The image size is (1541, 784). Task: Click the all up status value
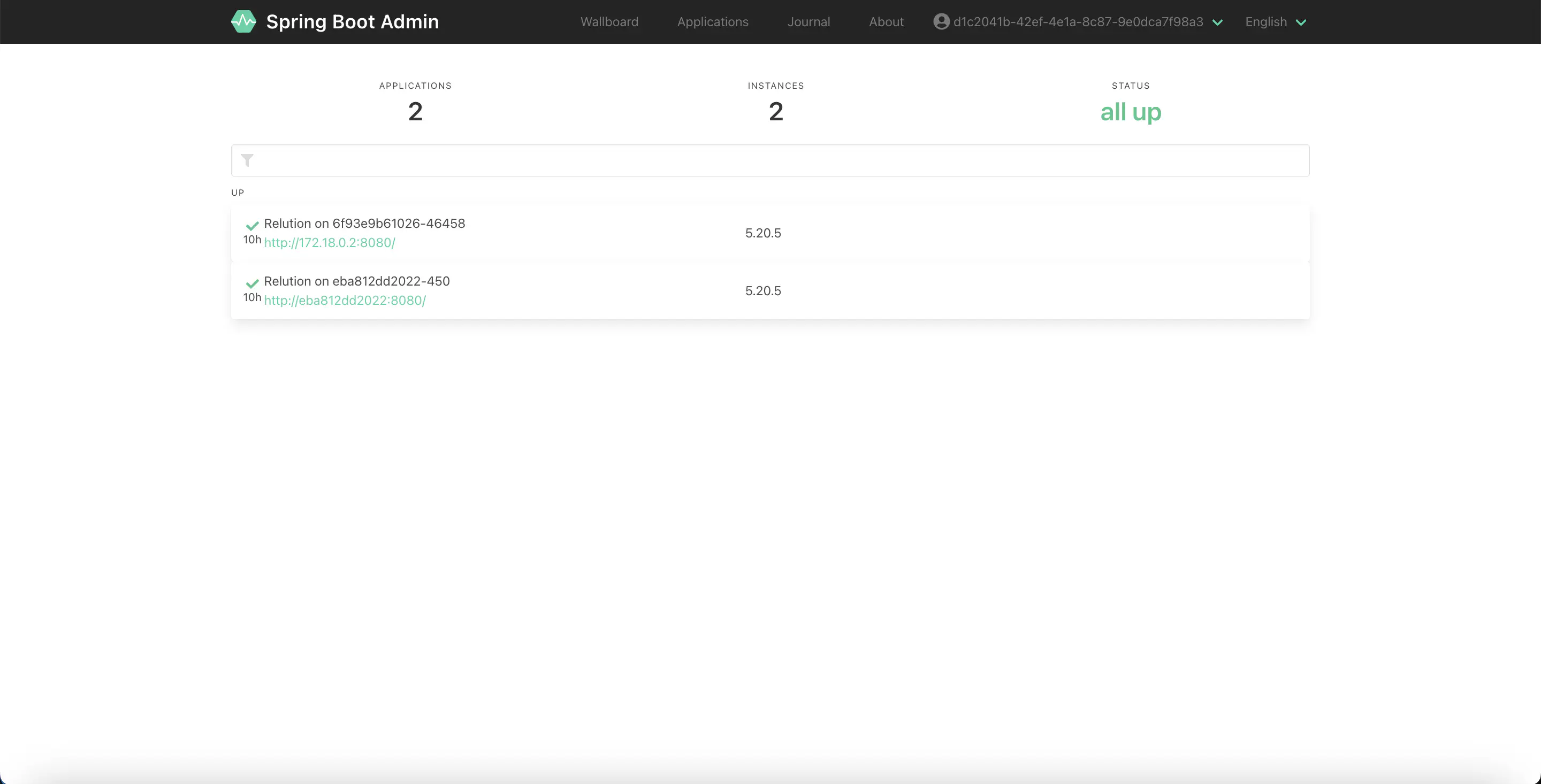point(1131,112)
